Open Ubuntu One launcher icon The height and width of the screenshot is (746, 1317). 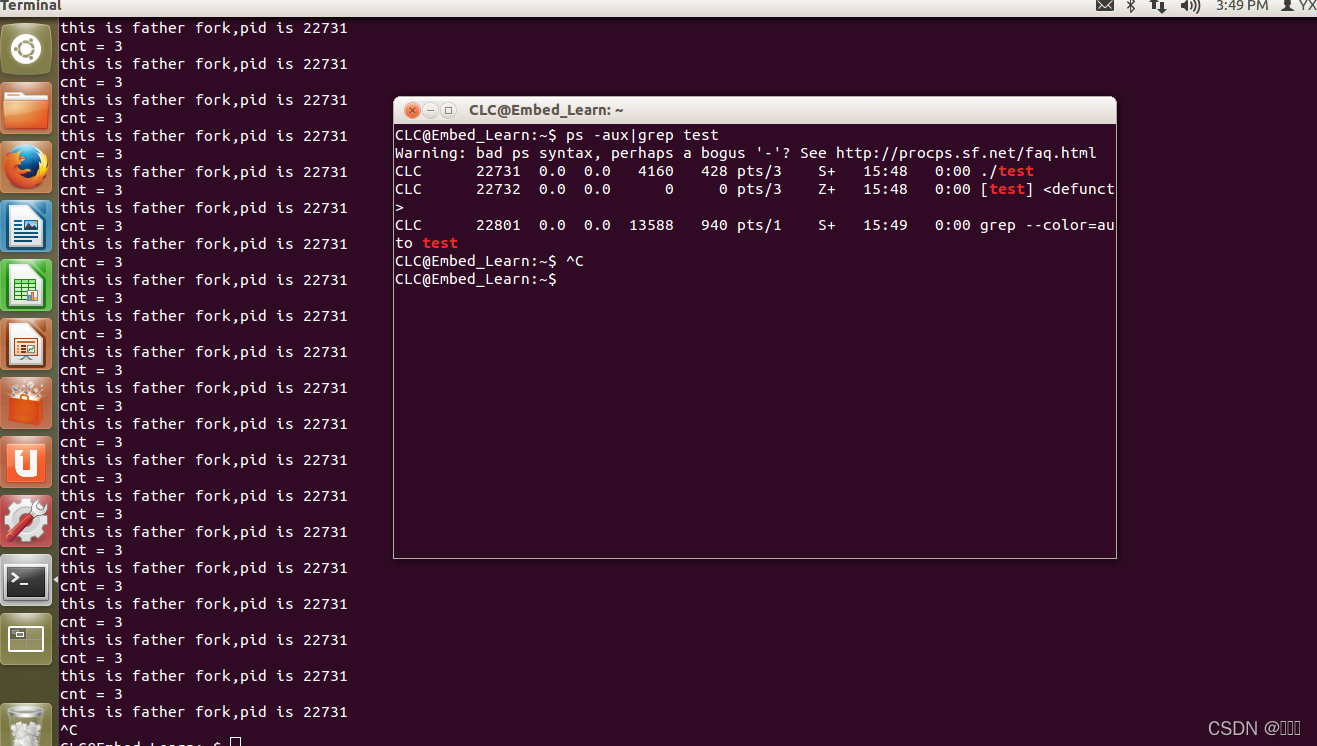coord(26,462)
